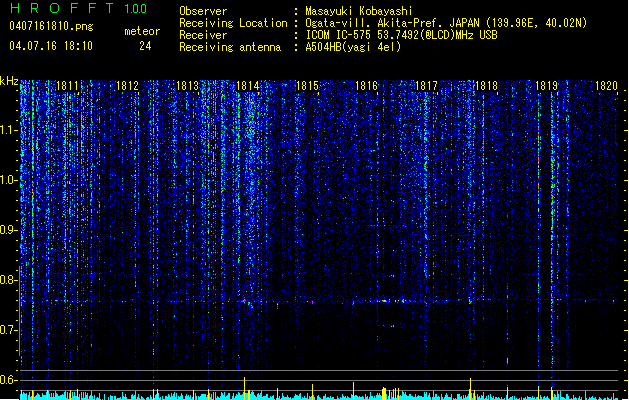Click the 0.9 frequency axis label
This screenshot has width=629, height=400.
click(9, 230)
